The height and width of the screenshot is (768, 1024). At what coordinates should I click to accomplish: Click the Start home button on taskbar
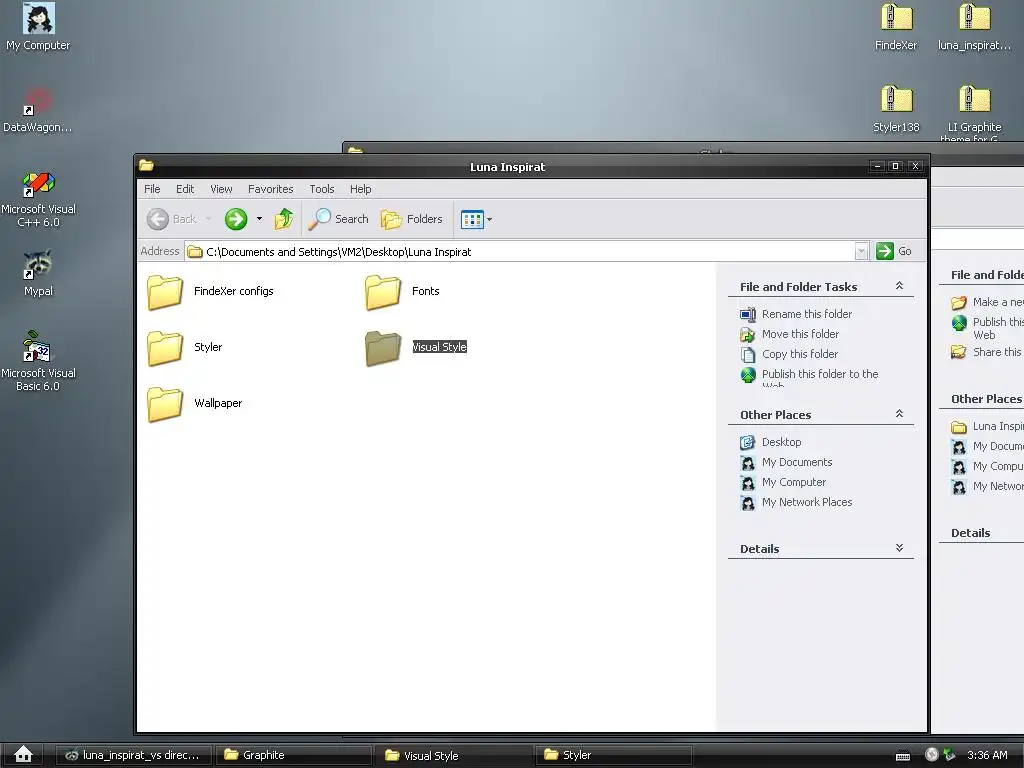coord(23,754)
